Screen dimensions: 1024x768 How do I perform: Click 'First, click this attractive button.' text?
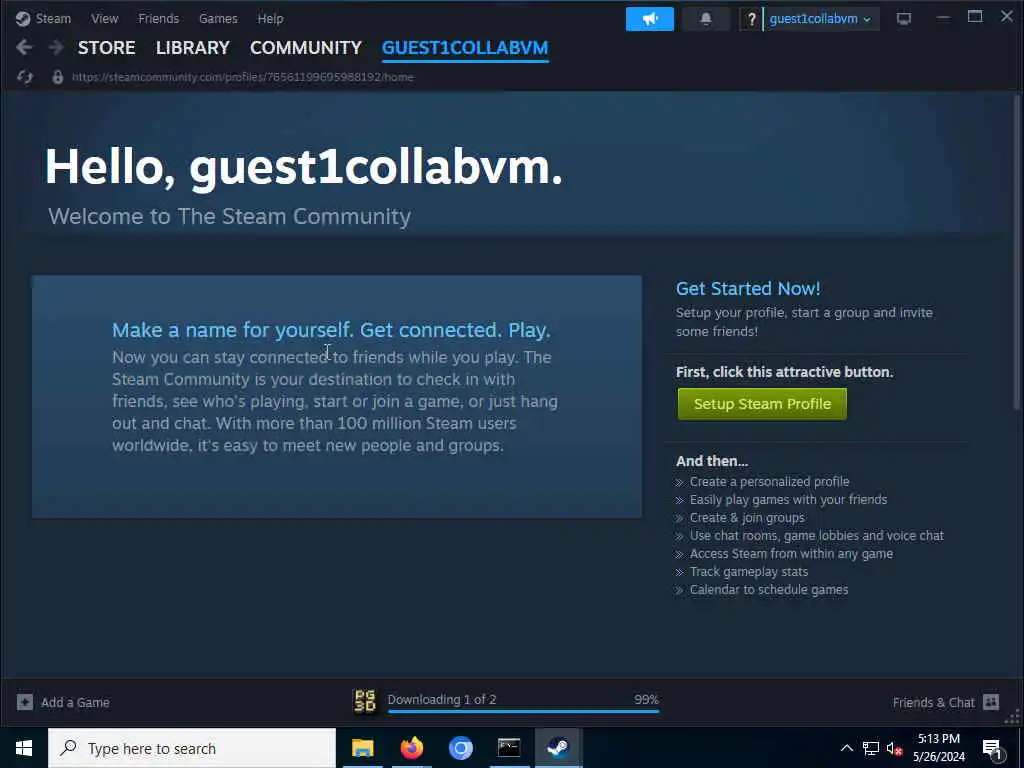tap(784, 372)
